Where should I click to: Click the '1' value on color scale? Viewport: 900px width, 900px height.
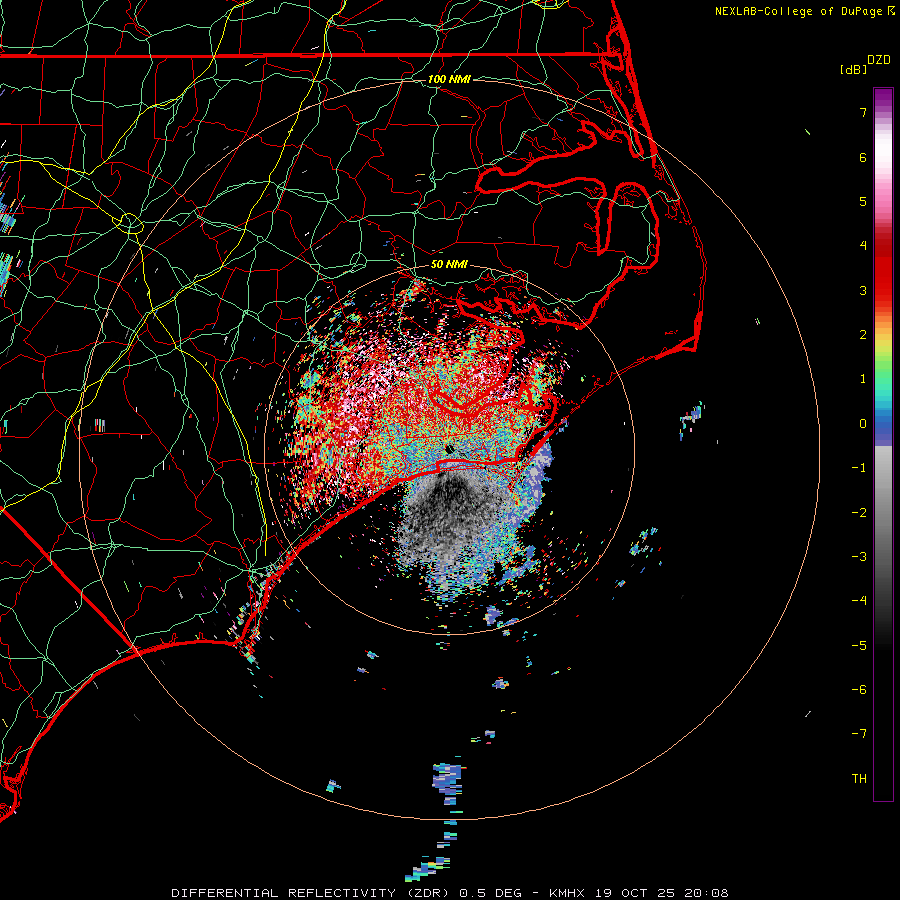coord(863,379)
